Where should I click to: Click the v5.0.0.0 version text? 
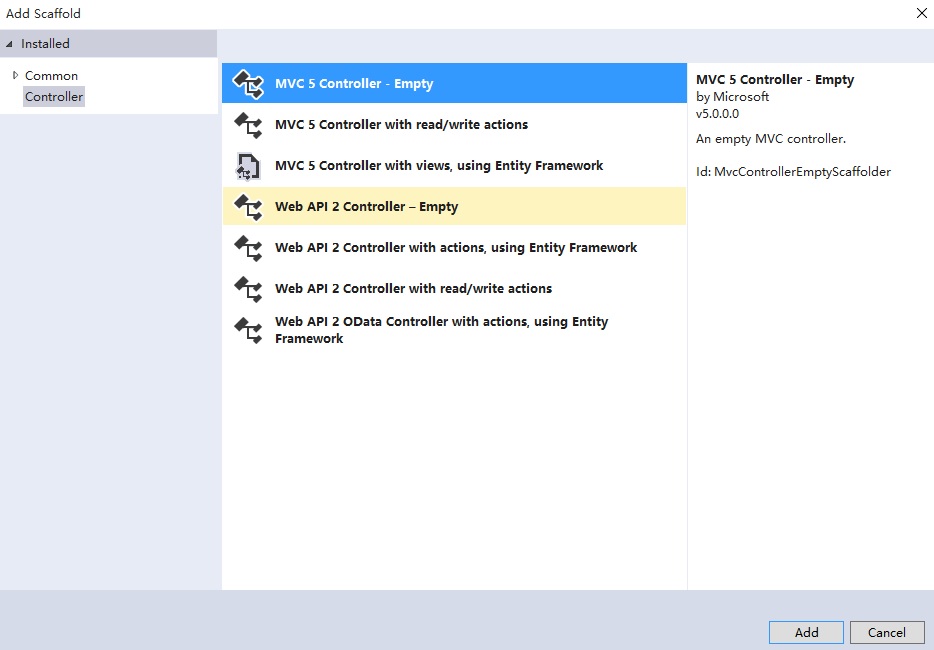(717, 114)
